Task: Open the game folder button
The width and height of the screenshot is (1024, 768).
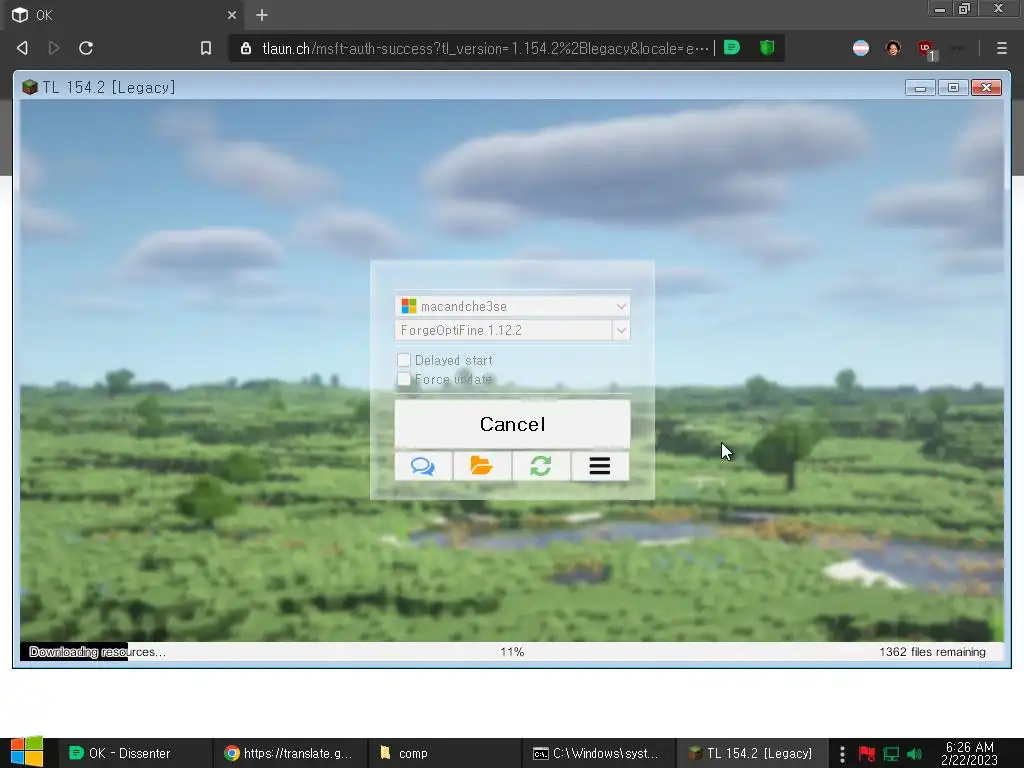Action: pos(482,466)
